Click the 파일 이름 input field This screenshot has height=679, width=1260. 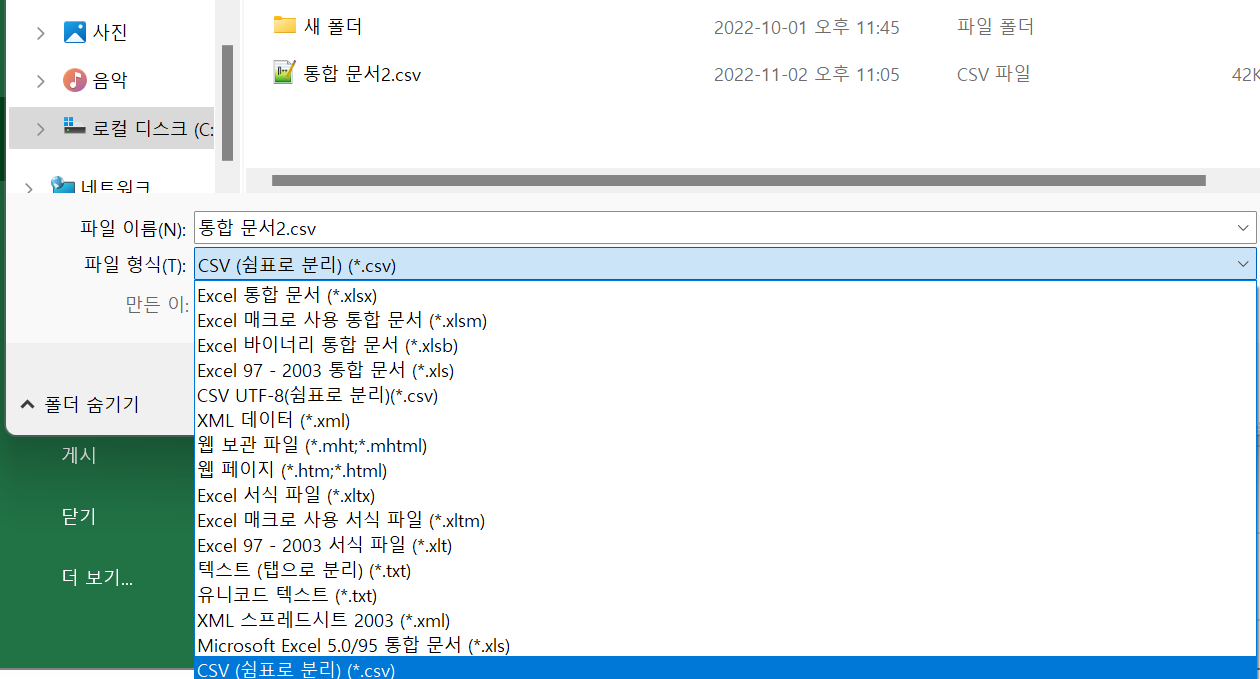coord(725,228)
